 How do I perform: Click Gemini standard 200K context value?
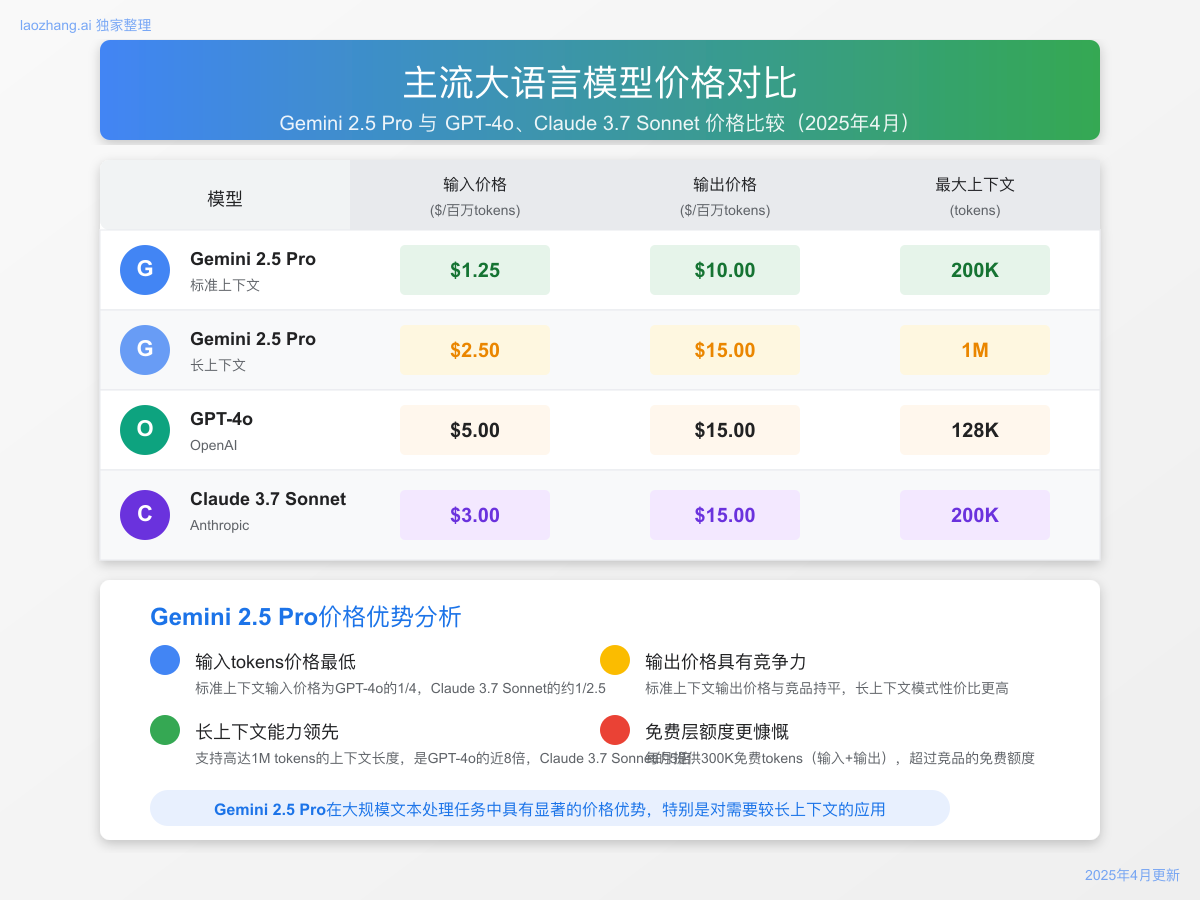point(975,270)
